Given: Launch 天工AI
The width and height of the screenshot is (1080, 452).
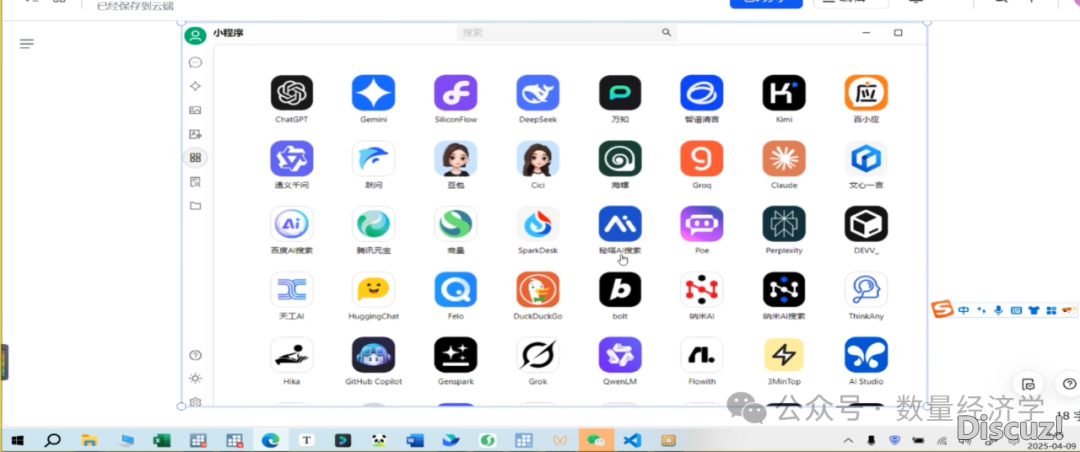Looking at the screenshot, I should (x=291, y=289).
